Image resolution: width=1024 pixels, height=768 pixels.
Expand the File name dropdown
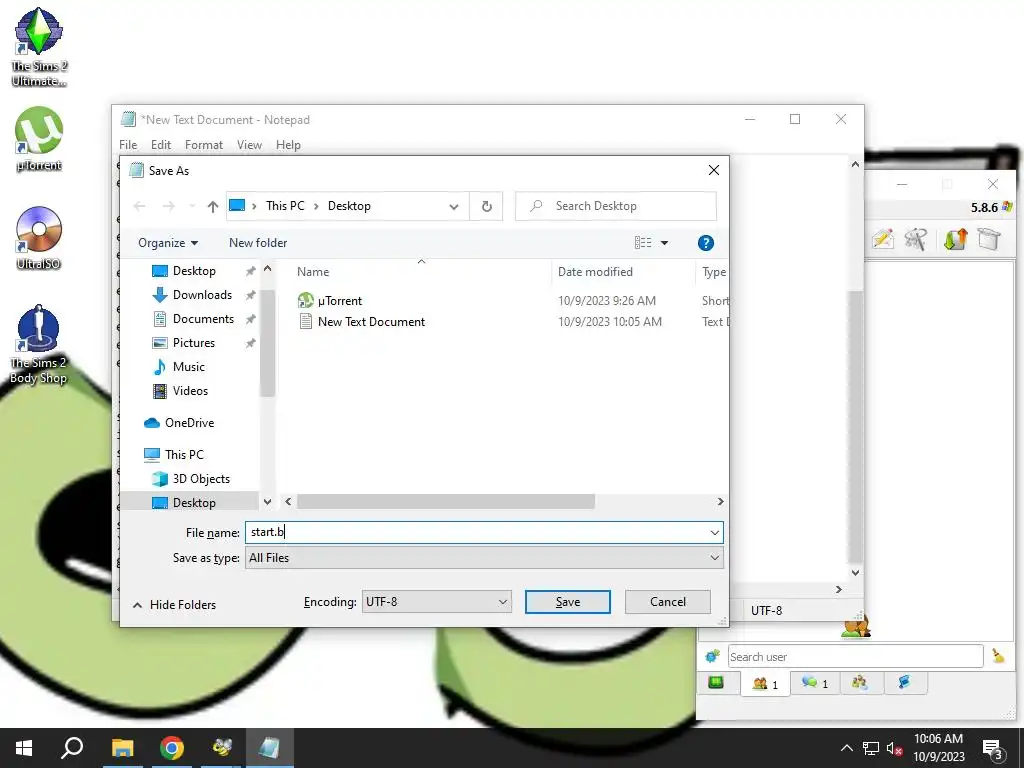coord(714,533)
